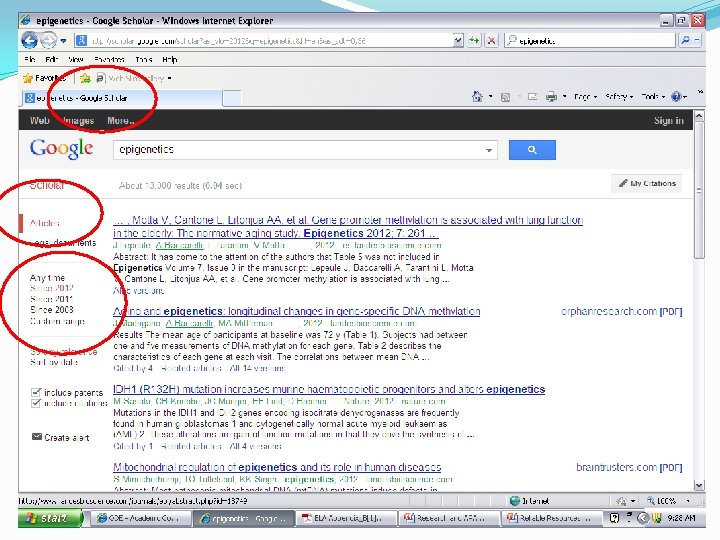
Task: Click the browser search box containing epigenetics
Action: (590, 41)
